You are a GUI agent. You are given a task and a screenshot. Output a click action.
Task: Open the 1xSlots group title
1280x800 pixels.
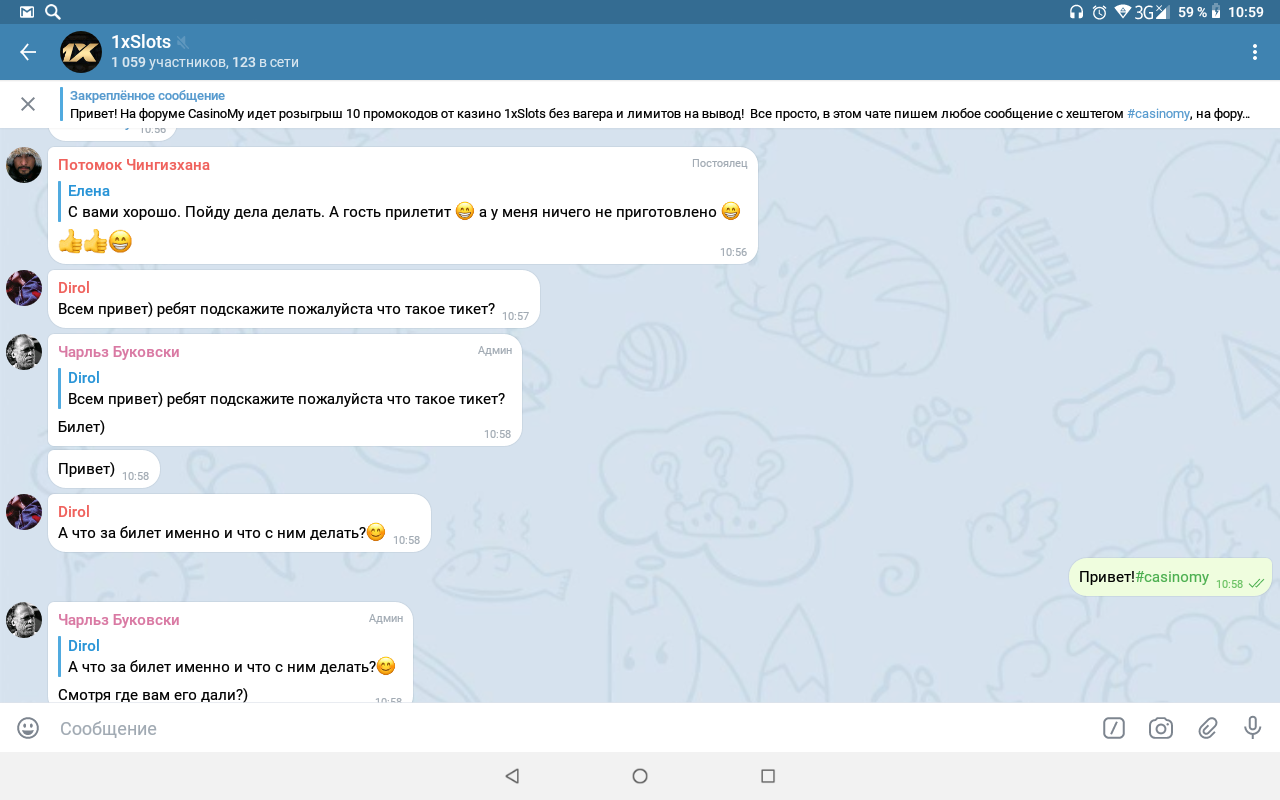coord(141,42)
